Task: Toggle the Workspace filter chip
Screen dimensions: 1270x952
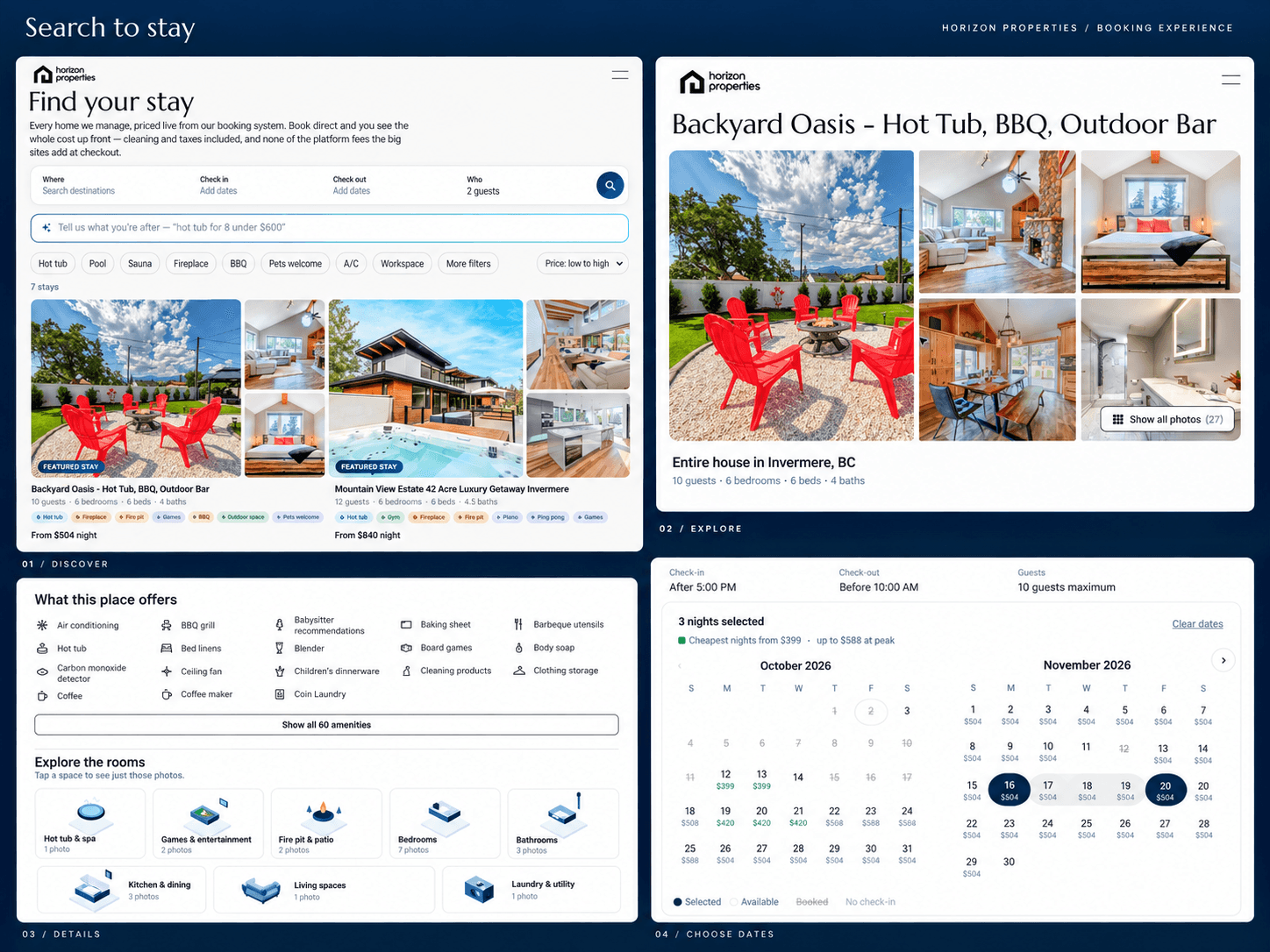Action: click(402, 264)
